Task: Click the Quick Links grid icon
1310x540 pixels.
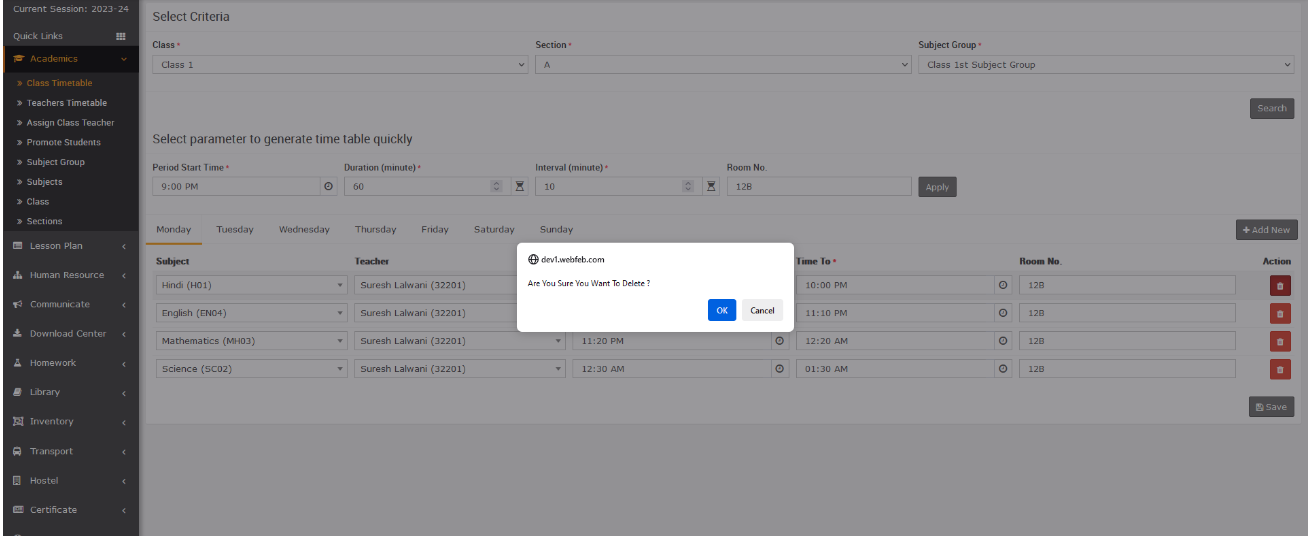Action: point(122,36)
